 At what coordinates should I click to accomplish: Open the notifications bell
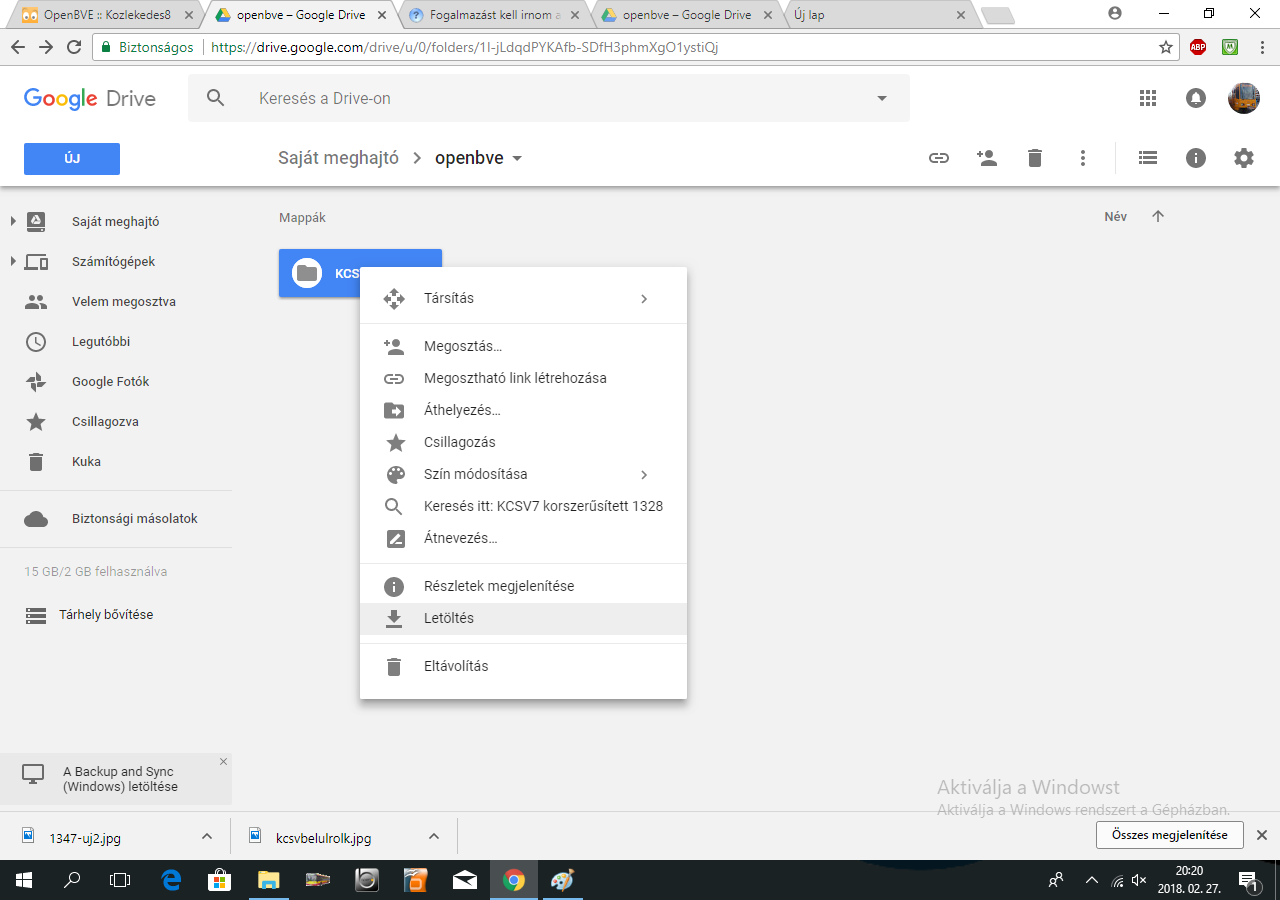pos(1196,98)
